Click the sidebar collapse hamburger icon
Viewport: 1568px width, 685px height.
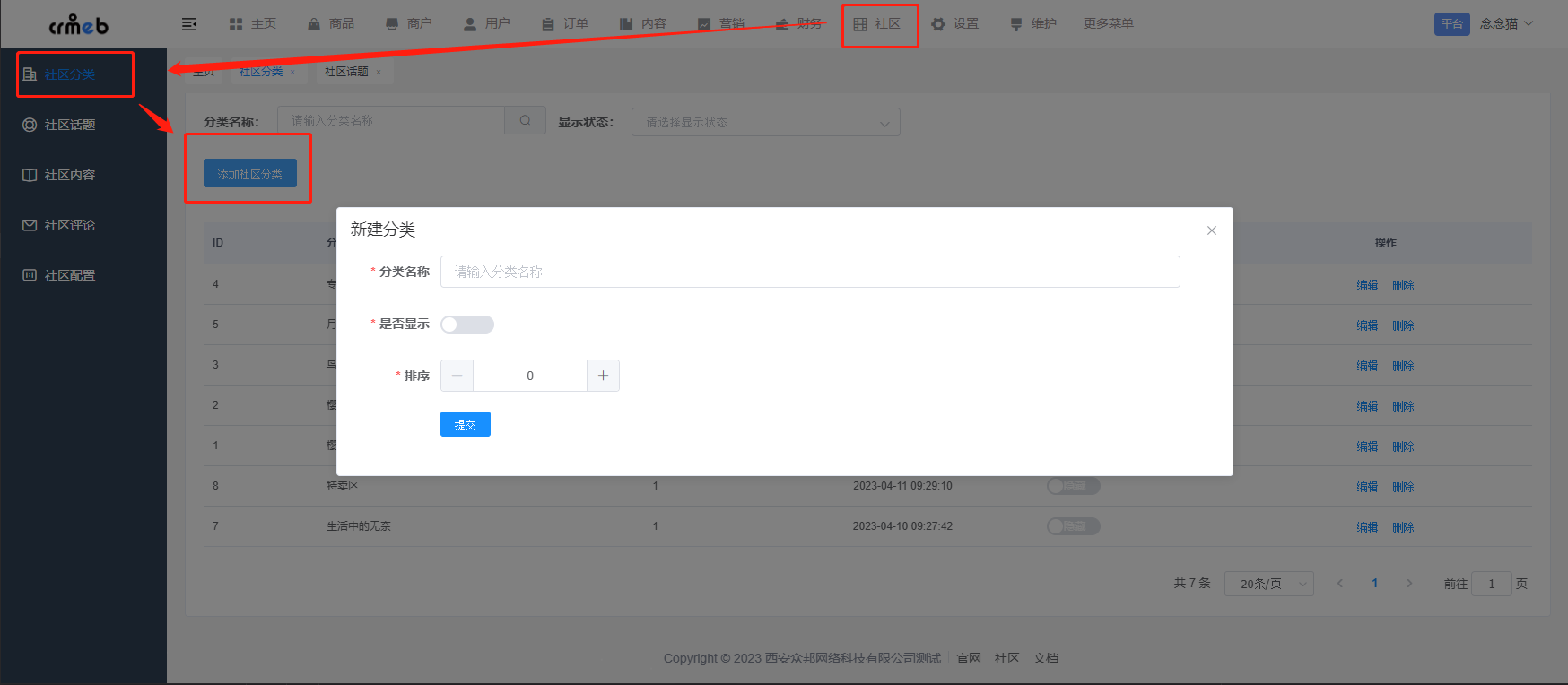pyautogui.click(x=189, y=24)
